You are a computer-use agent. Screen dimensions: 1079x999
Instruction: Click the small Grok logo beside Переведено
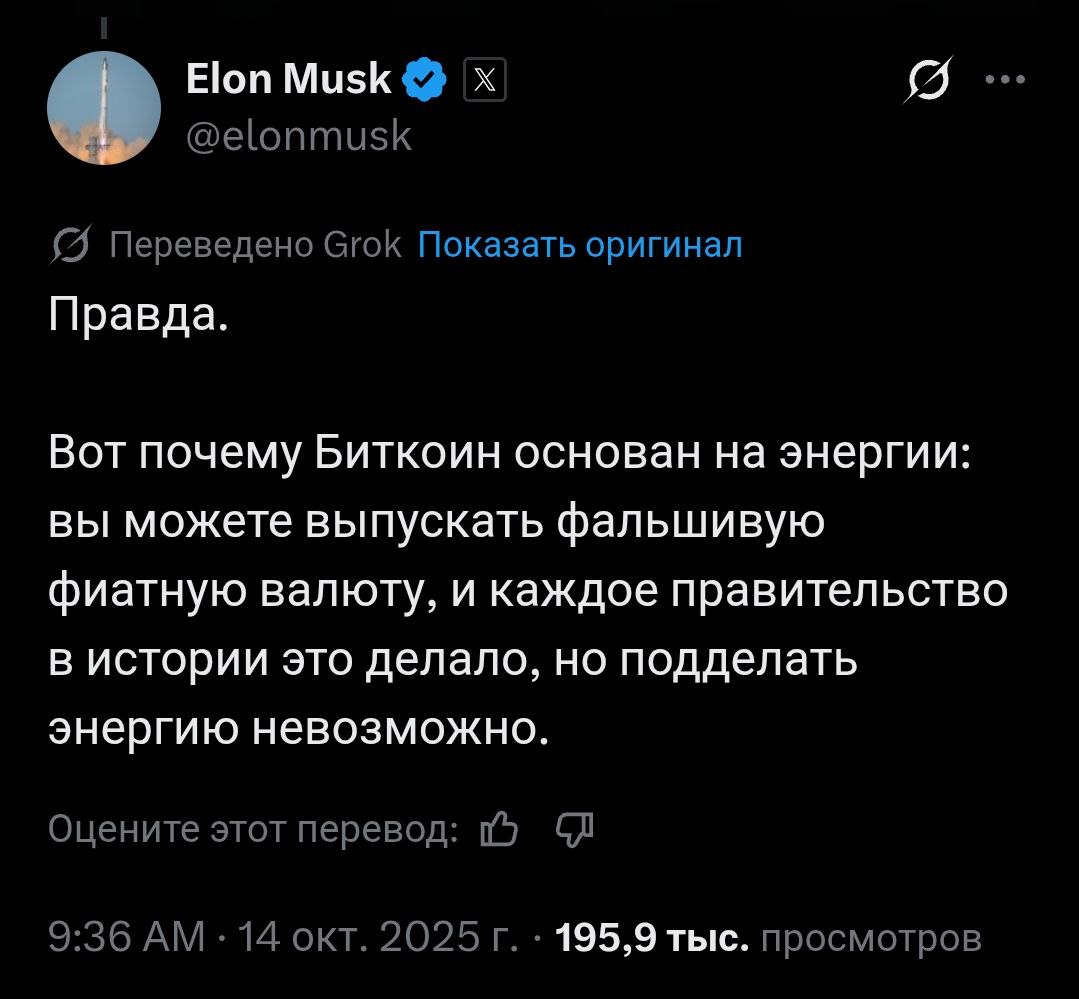(70, 244)
